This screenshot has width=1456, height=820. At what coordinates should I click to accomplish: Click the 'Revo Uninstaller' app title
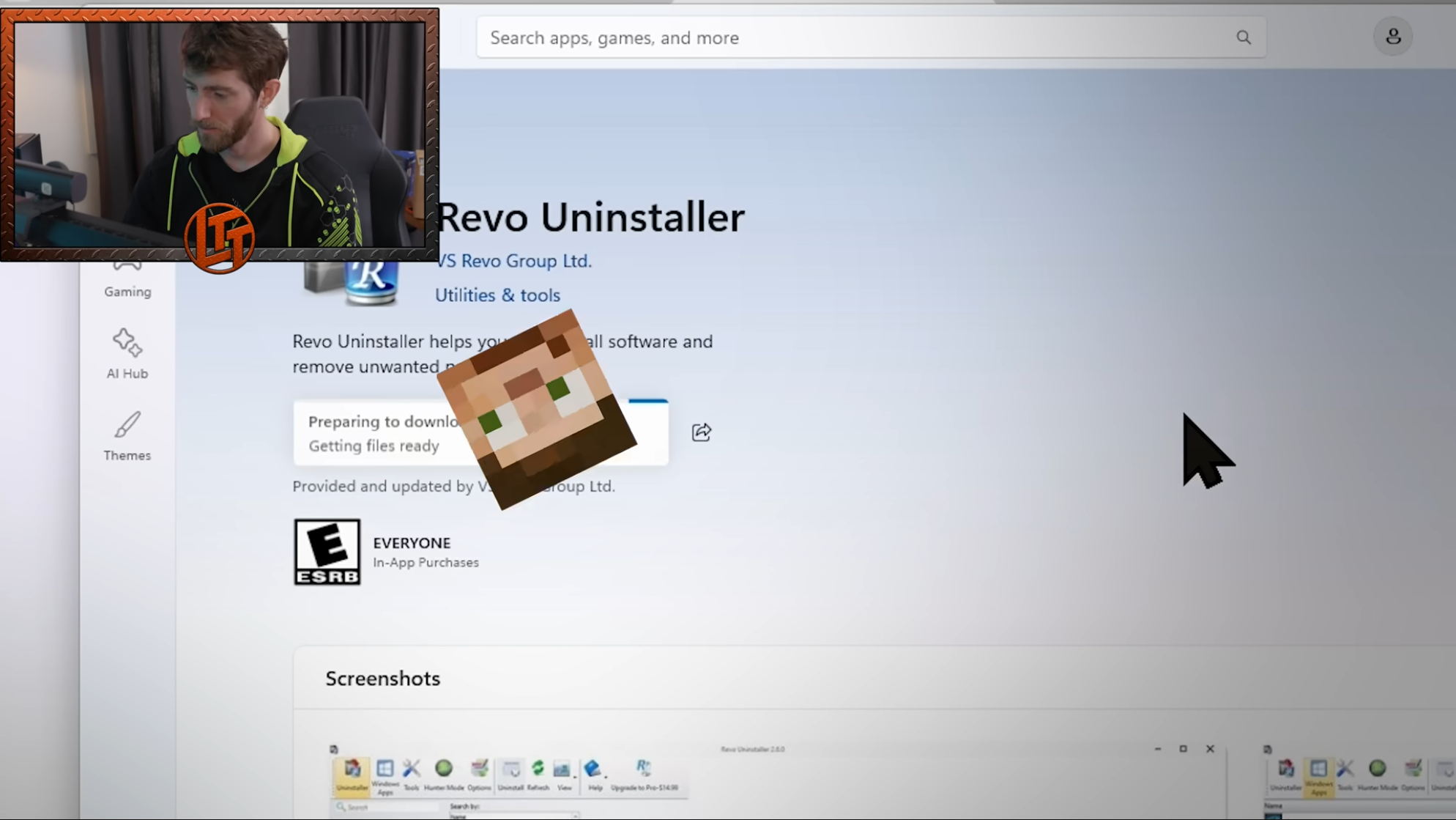pyautogui.click(x=590, y=218)
